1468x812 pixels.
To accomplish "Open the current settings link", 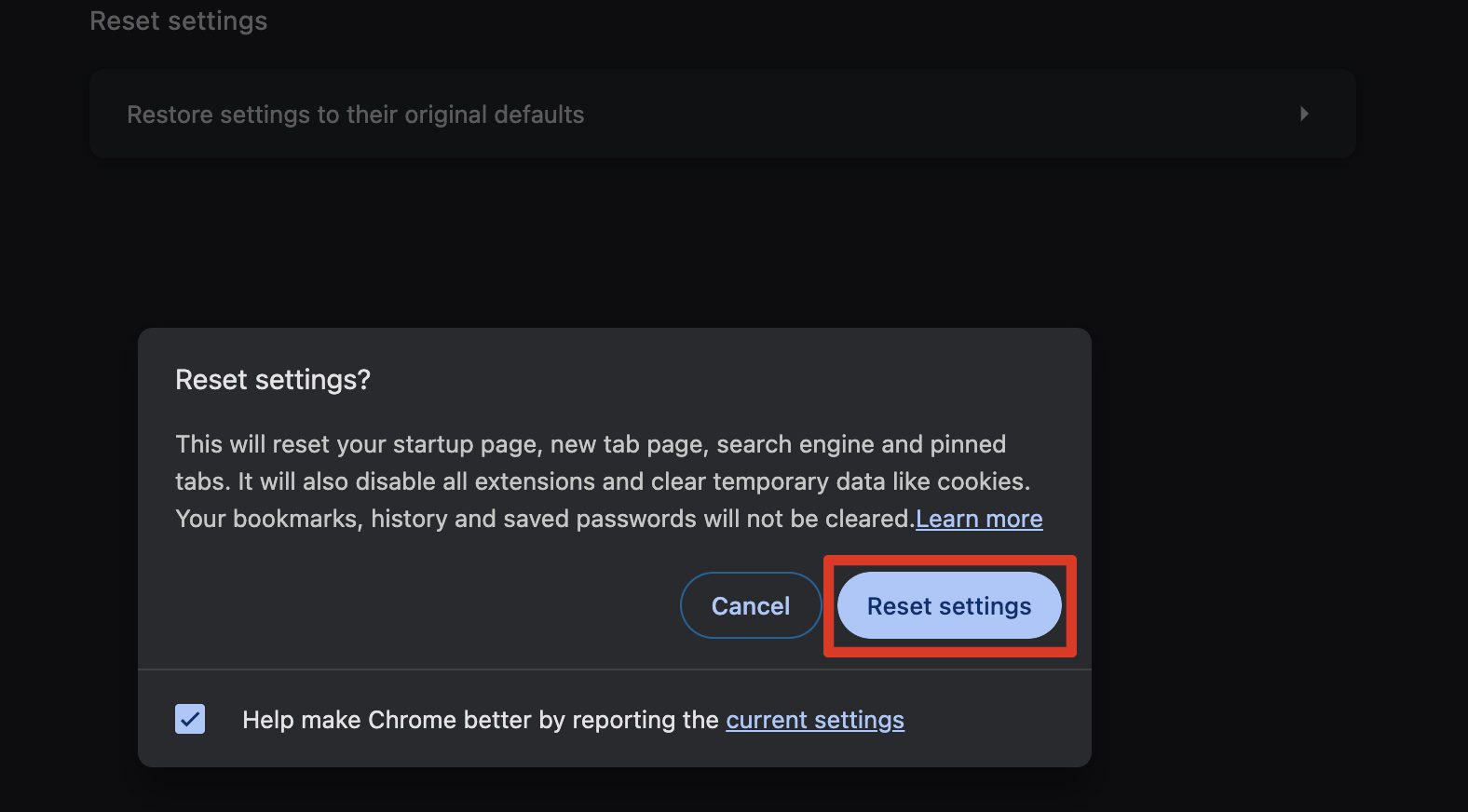I will point(814,720).
